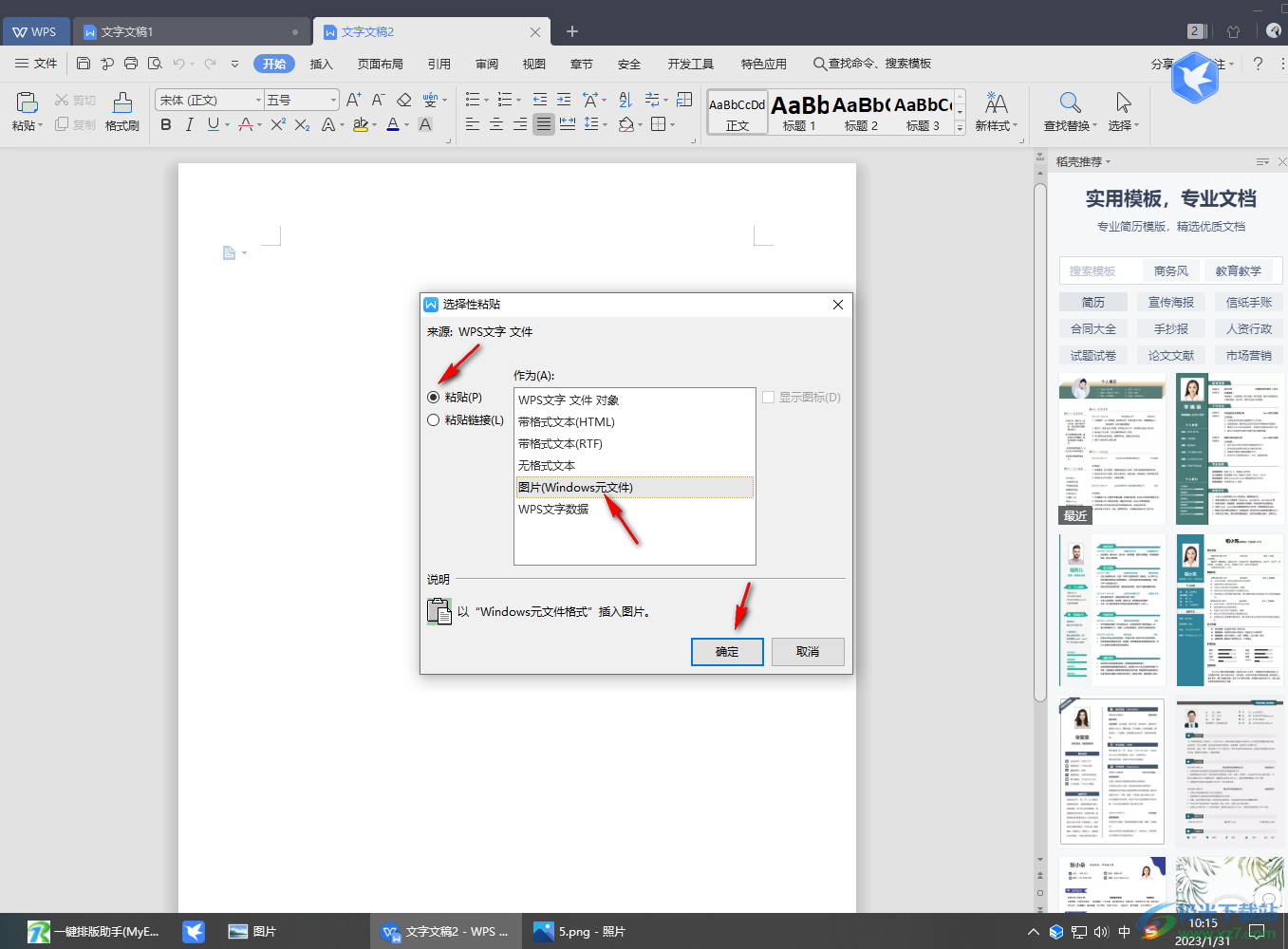
Task: Click the 取消 button in the dialog
Action: [x=808, y=652]
